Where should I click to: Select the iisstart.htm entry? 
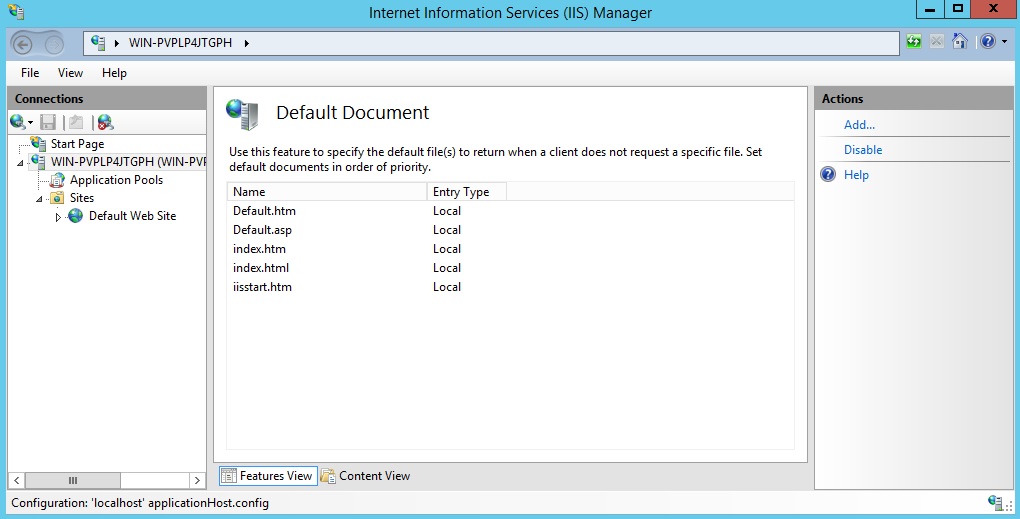(262, 286)
